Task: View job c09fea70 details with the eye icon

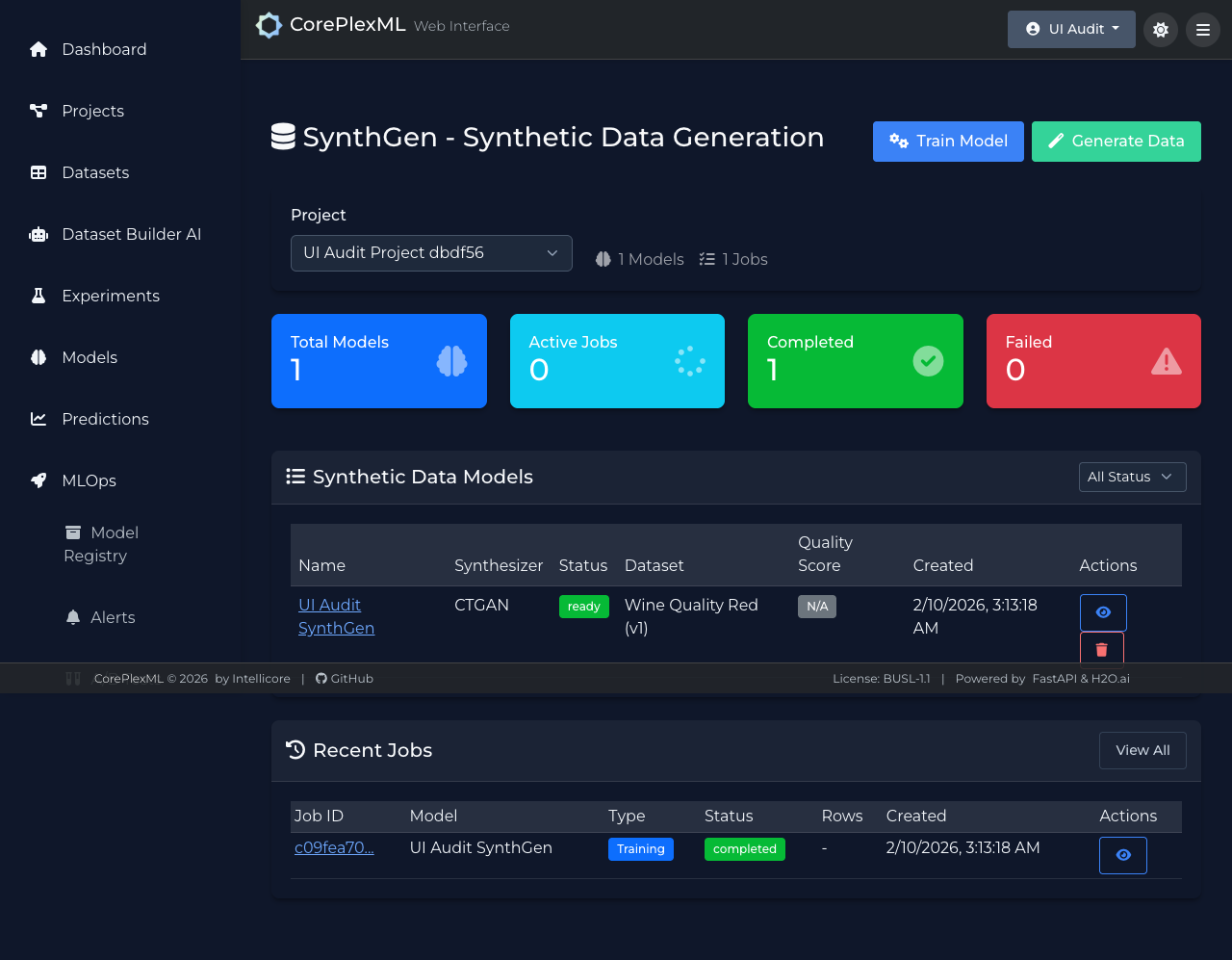Action: pos(1122,855)
